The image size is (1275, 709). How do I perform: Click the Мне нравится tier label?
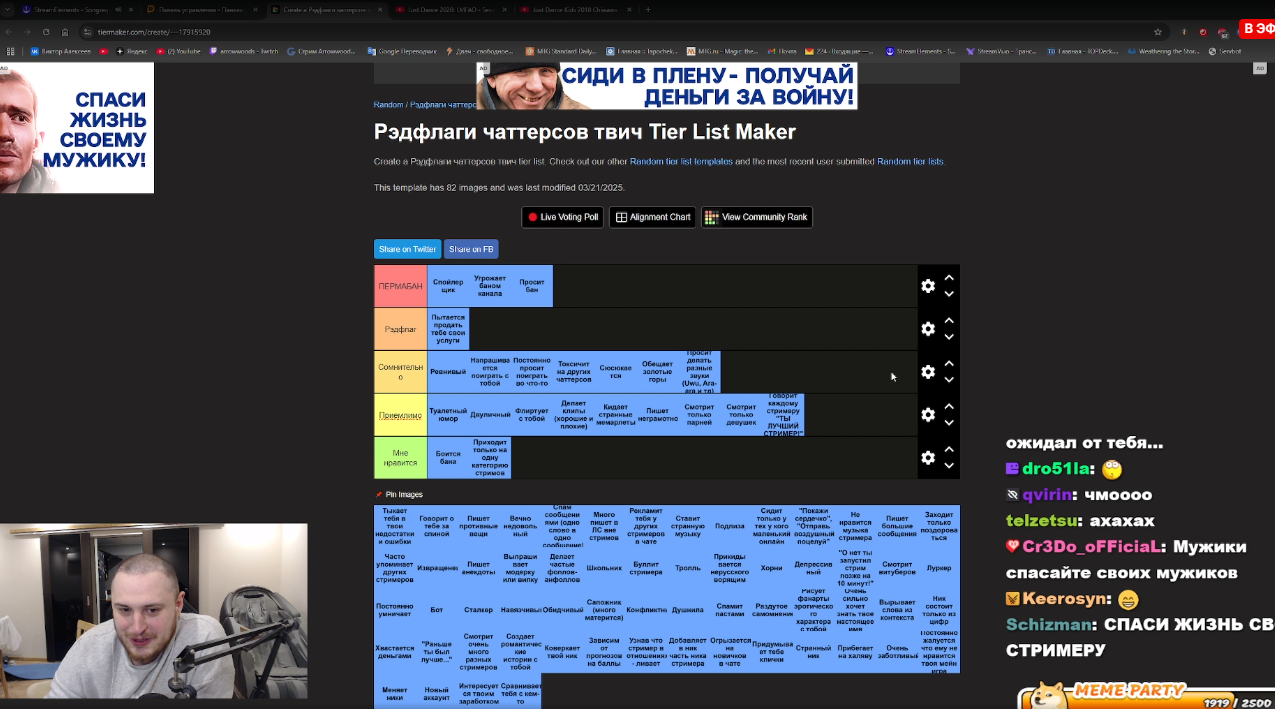click(x=400, y=457)
